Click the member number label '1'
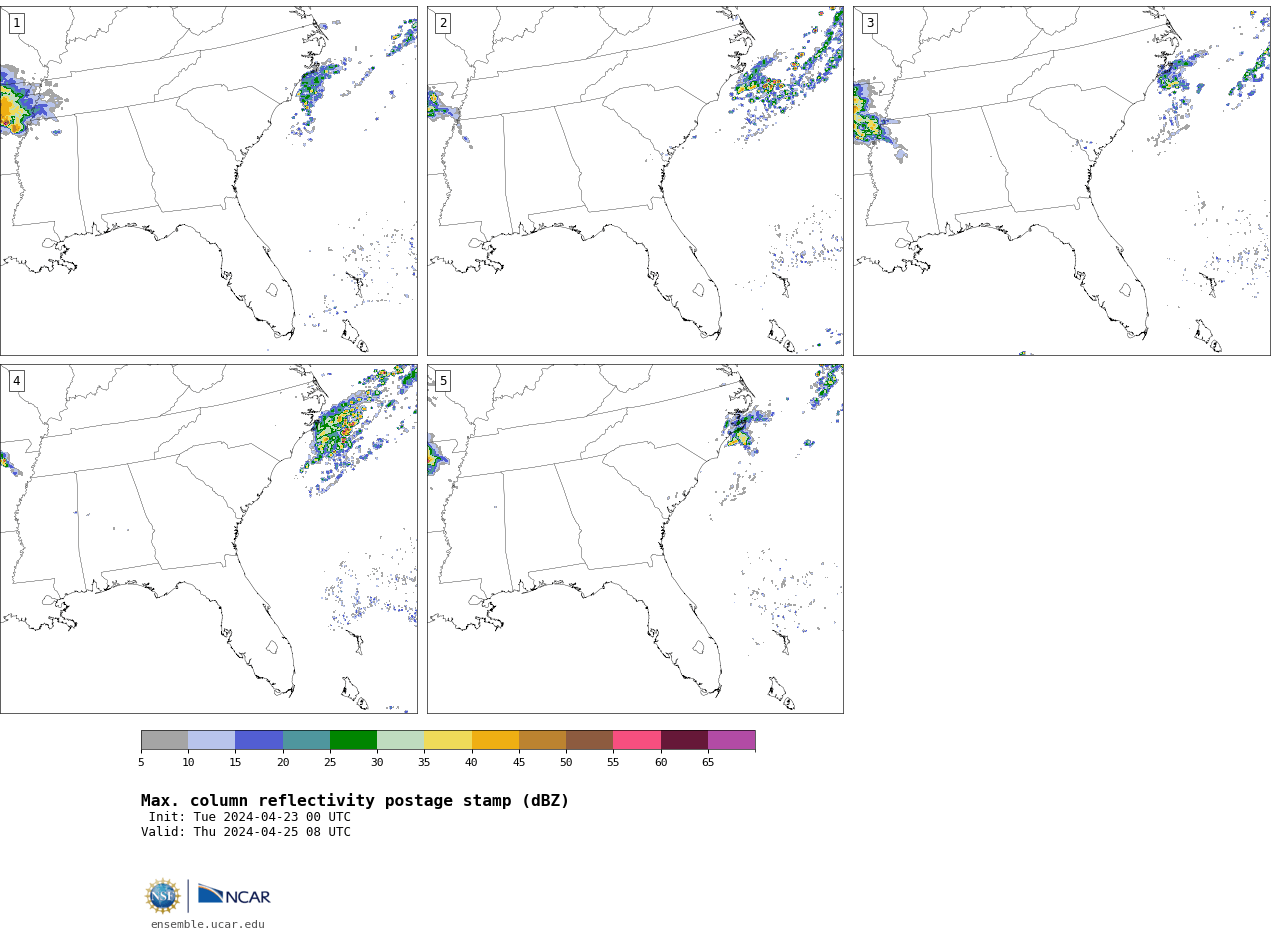The height and width of the screenshot is (936, 1280). point(16,23)
